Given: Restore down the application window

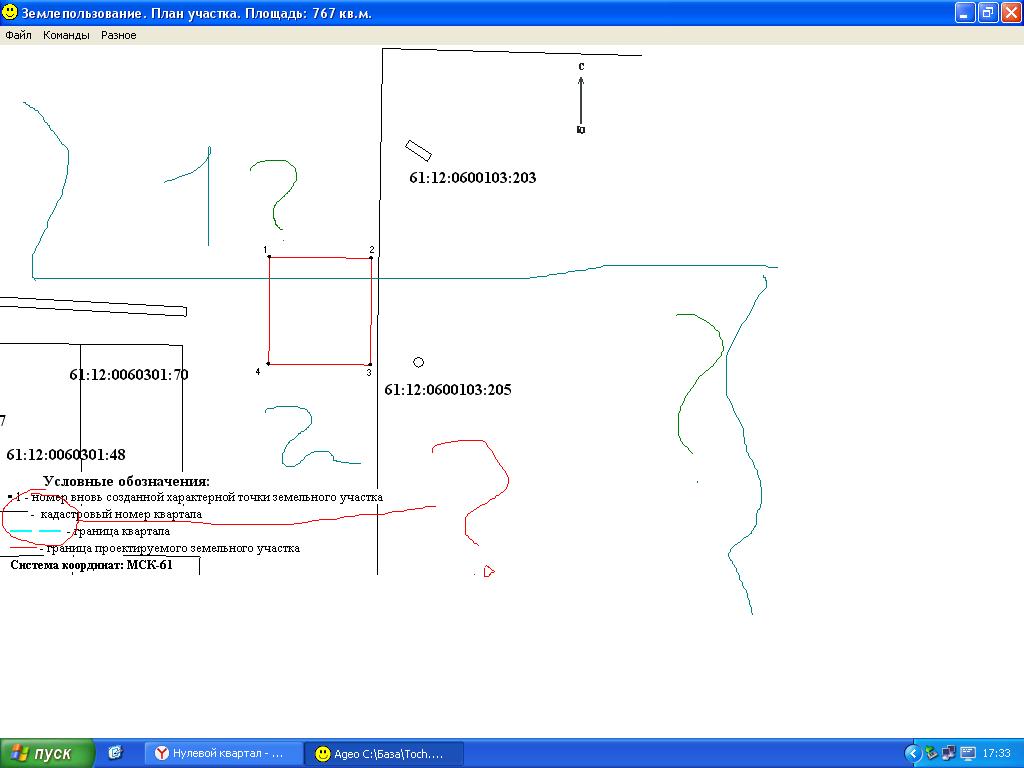Looking at the screenshot, I should 987,12.
